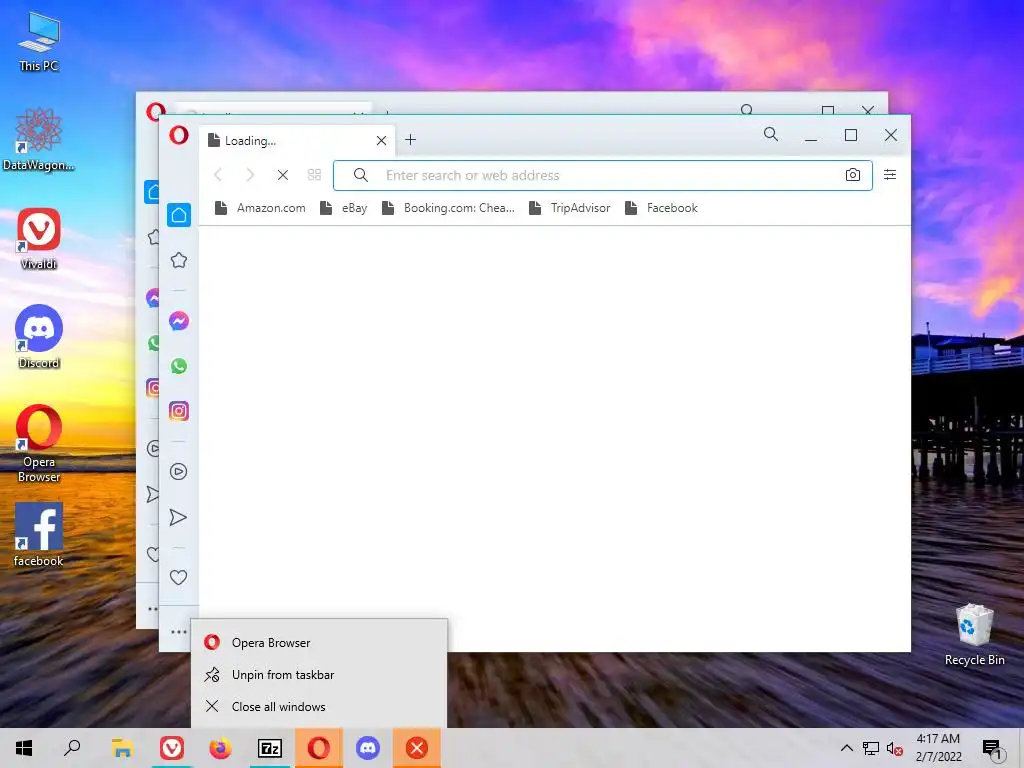This screenshot has width=1024, height=768.
Task: Open the network icon in the system tray
Action: 871,748
